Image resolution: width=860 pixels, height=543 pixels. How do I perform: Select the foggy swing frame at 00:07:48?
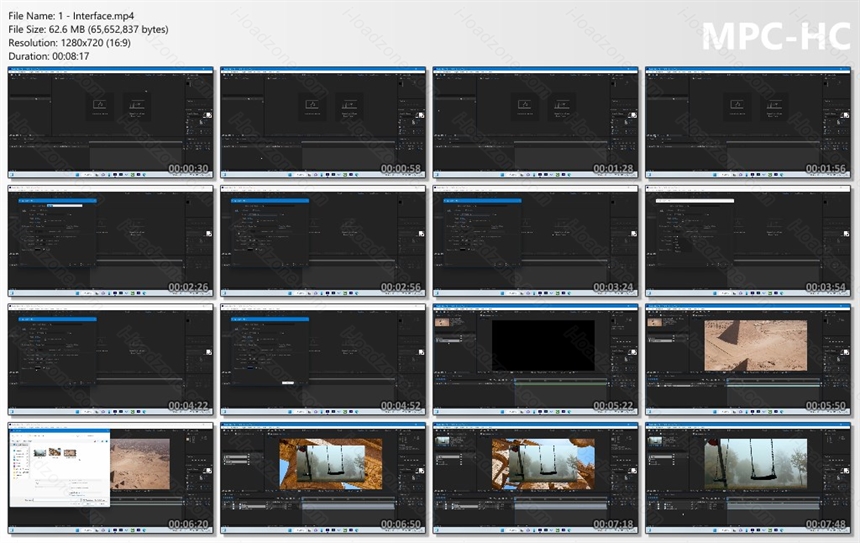pos(748,478)
